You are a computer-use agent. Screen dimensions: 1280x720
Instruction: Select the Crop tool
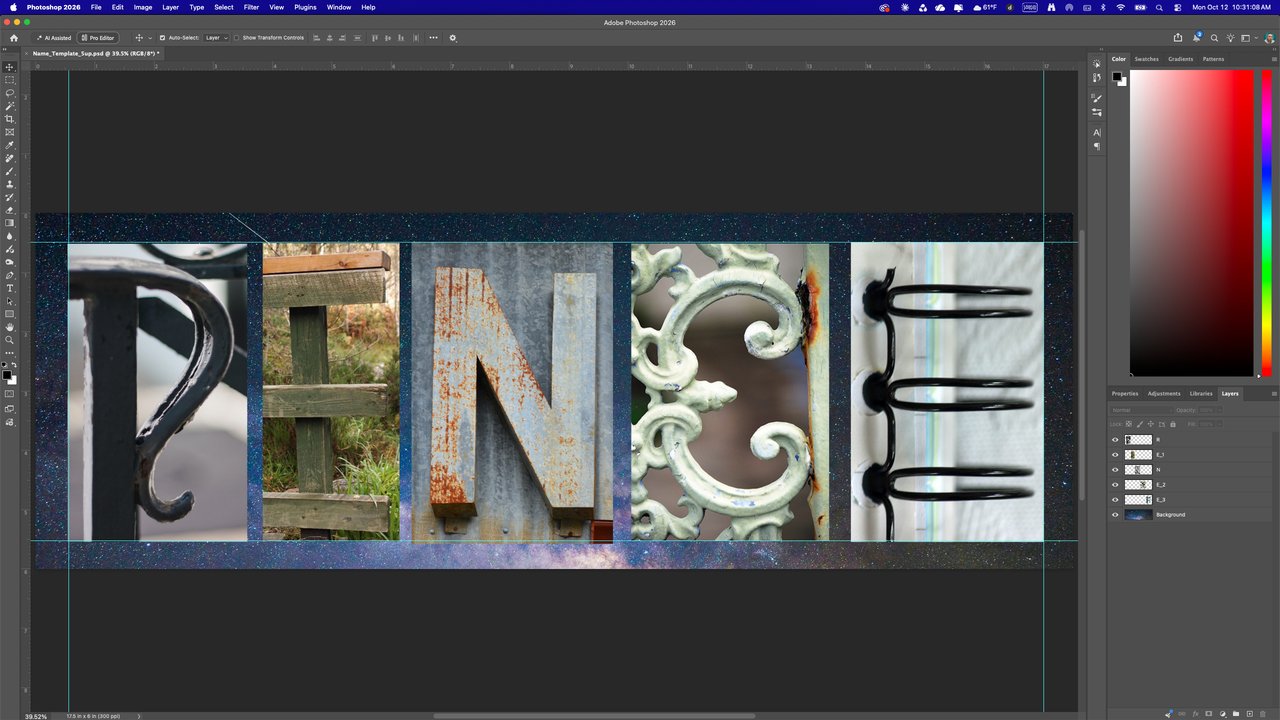pyautogui.click(x=10, y=119)
